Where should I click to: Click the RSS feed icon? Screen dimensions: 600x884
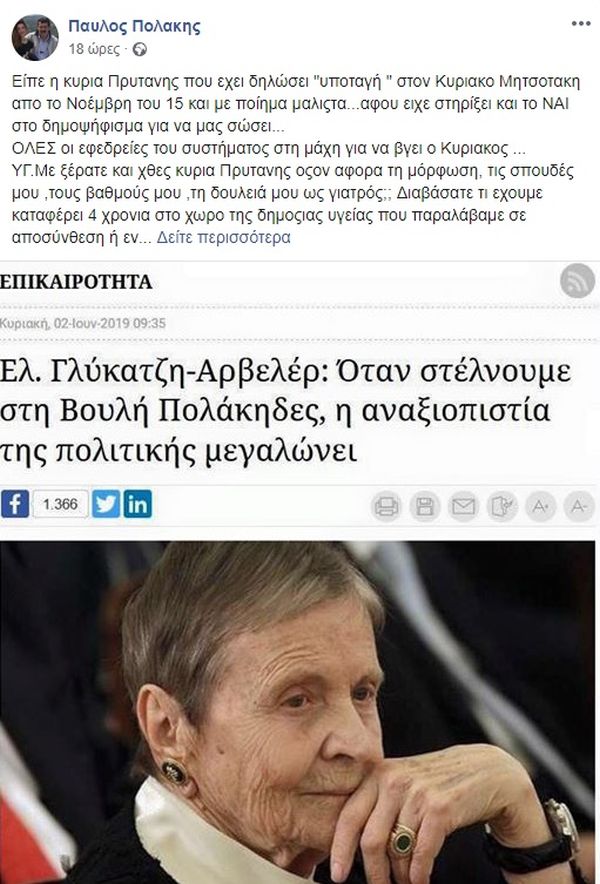tap(577, 281)
